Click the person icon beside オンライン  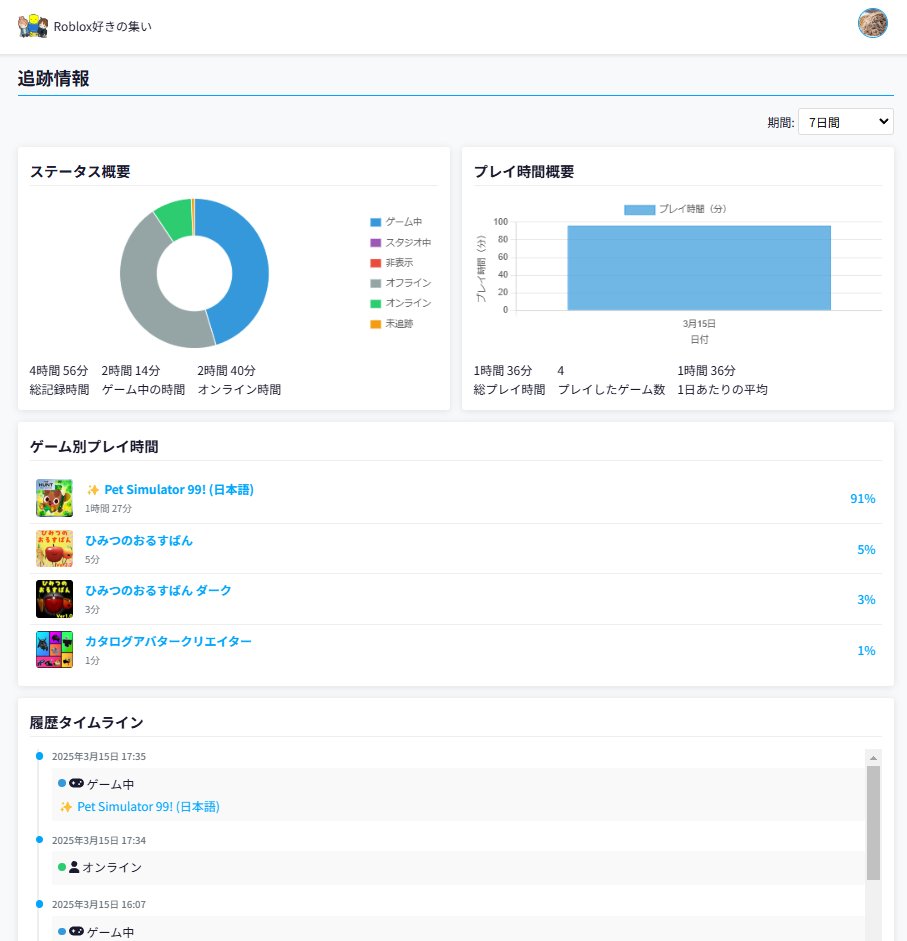click(74, 867)
